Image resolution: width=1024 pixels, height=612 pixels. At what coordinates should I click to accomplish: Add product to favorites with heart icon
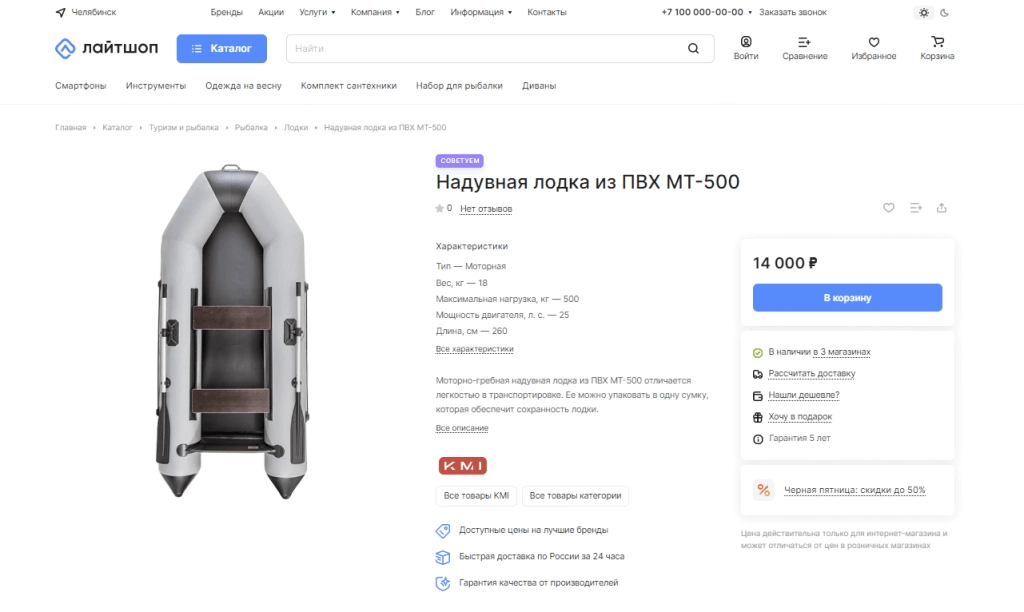click(x=889, y=208)
